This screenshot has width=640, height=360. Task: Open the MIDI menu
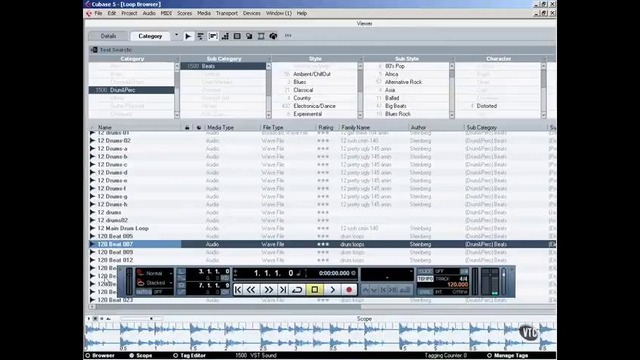tap(166, 13)
